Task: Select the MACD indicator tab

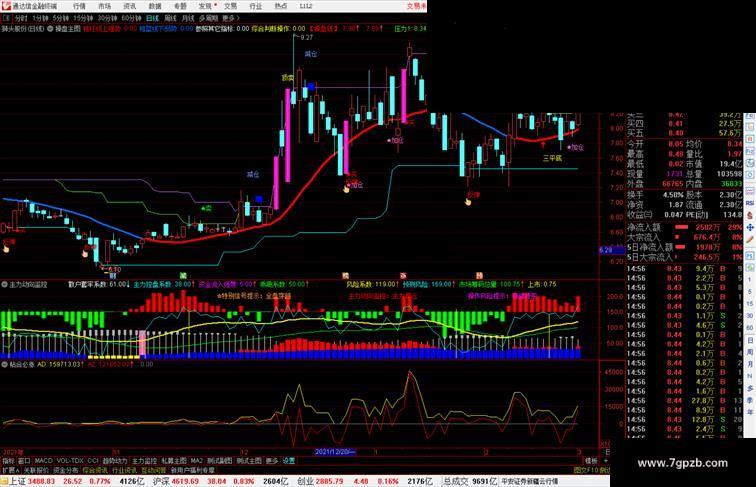Action: click(43, 461)
